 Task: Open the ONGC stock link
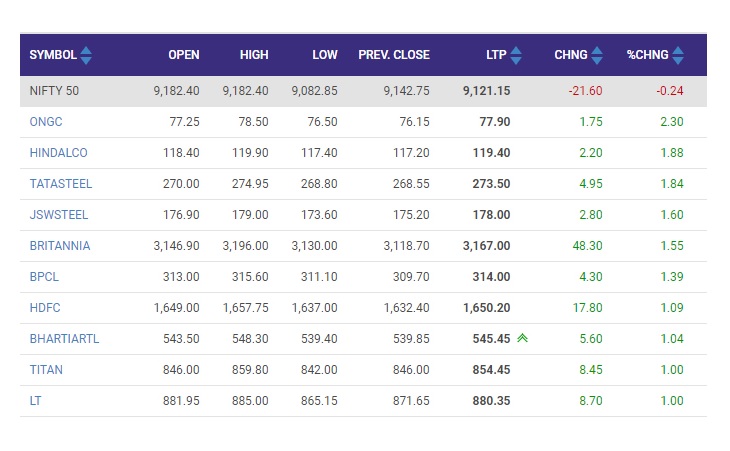pos(46,121)
